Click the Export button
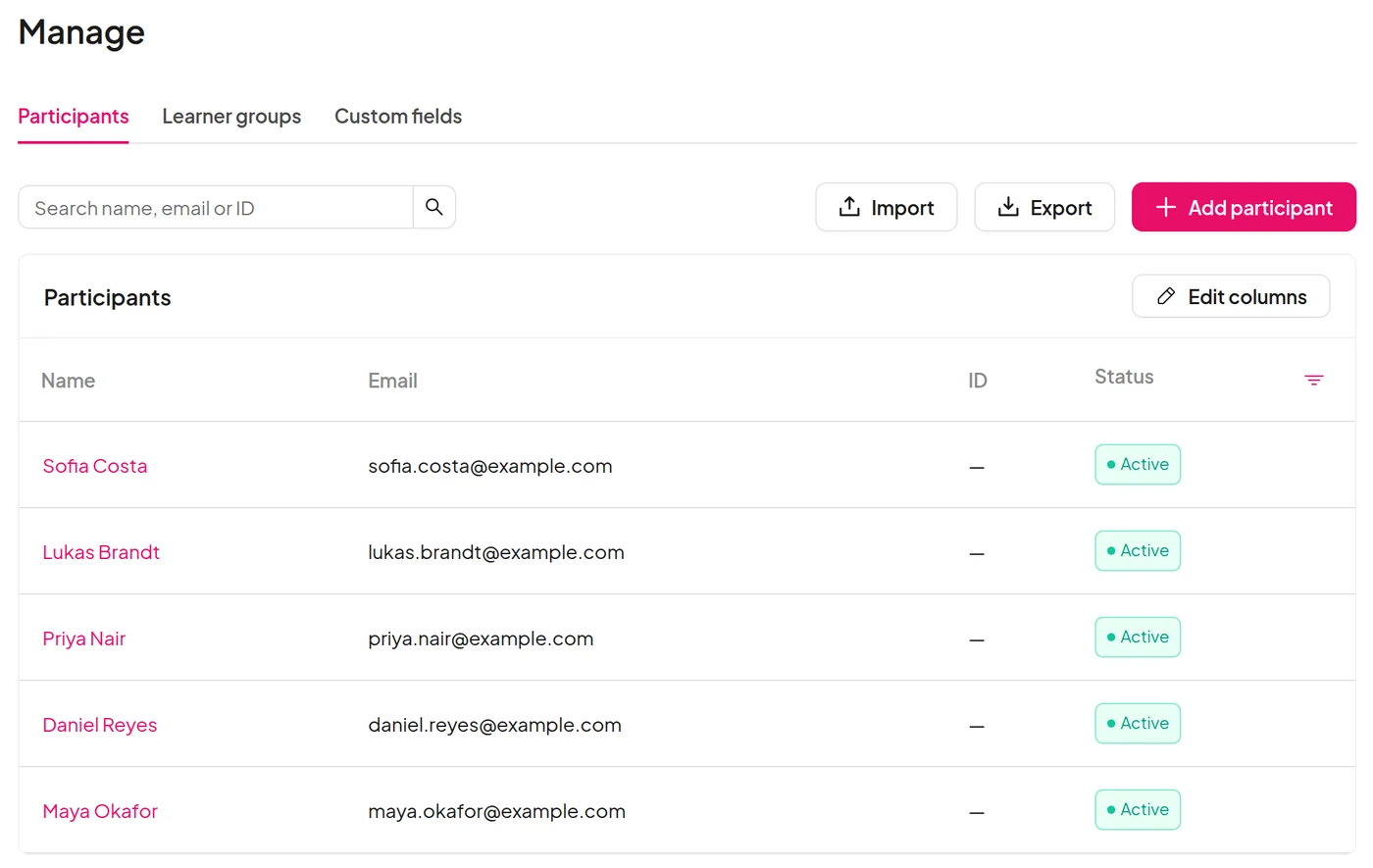This screenshot has height=868, width=1373. [x=1043, y=207]
